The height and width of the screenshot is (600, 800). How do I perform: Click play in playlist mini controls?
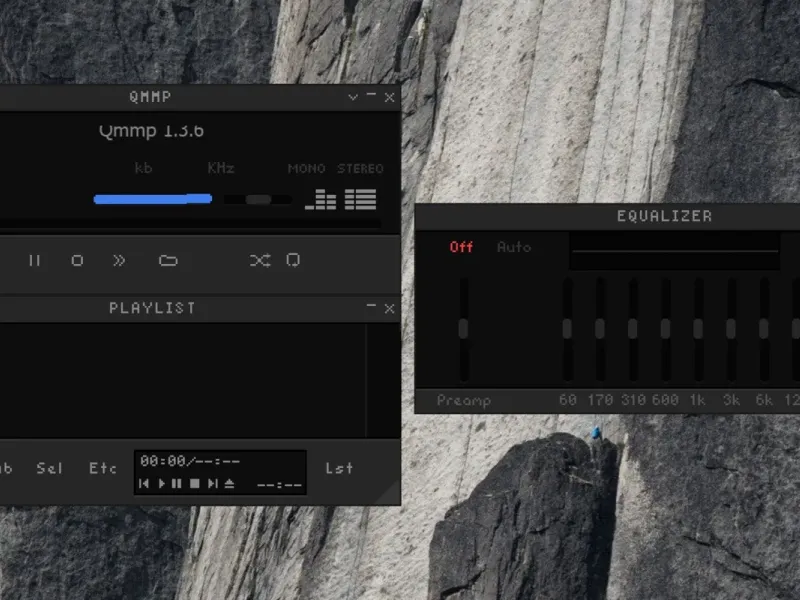click(x=161, y=483)
